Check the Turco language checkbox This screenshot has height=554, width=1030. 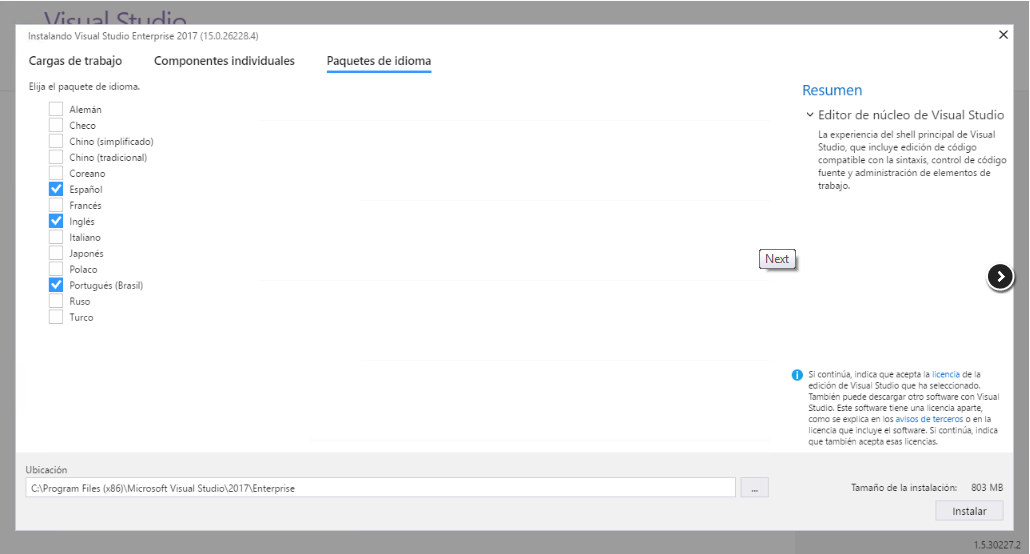56,317
